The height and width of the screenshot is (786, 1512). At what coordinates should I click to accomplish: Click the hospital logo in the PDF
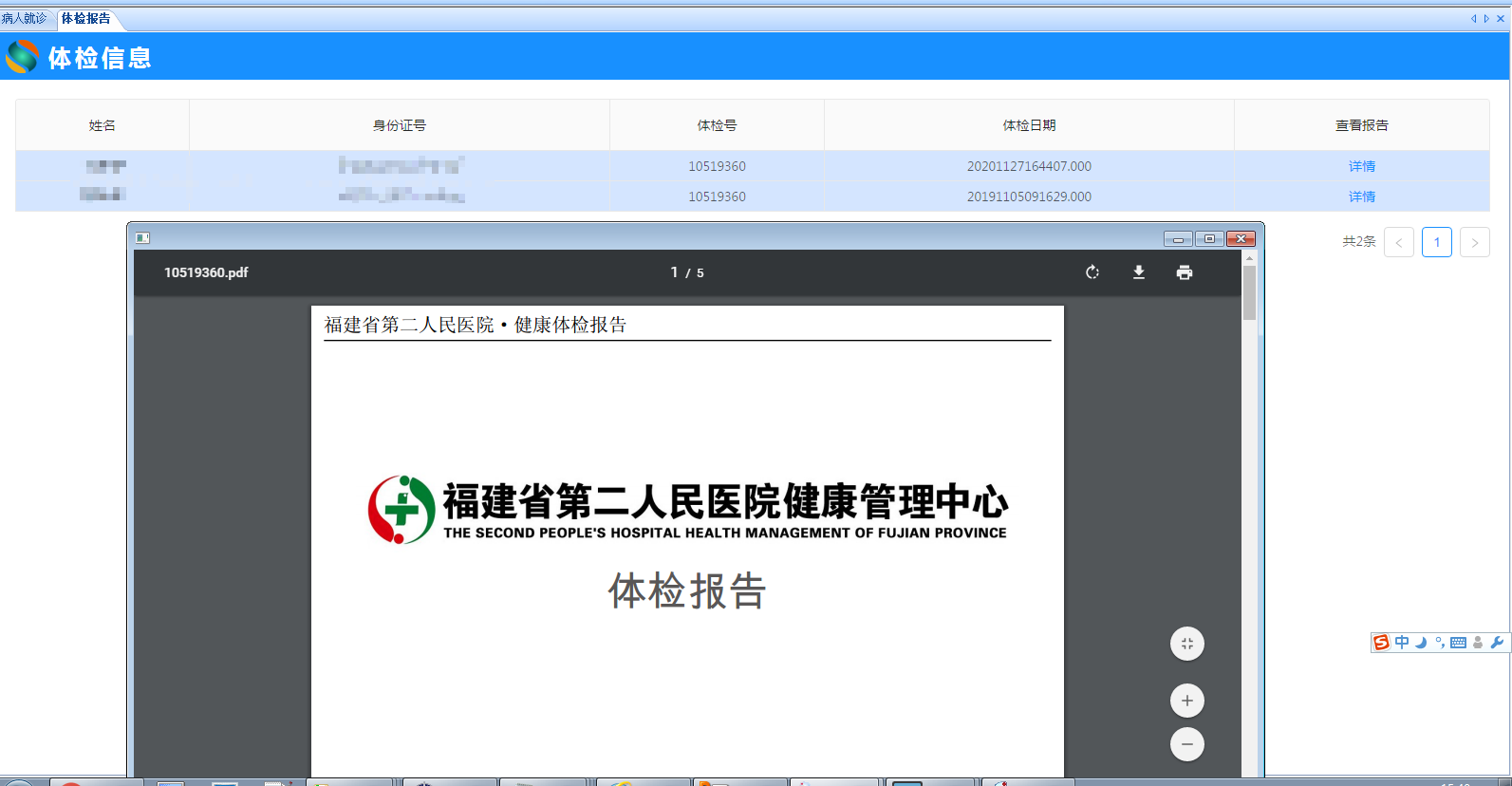tap(401, 510)
